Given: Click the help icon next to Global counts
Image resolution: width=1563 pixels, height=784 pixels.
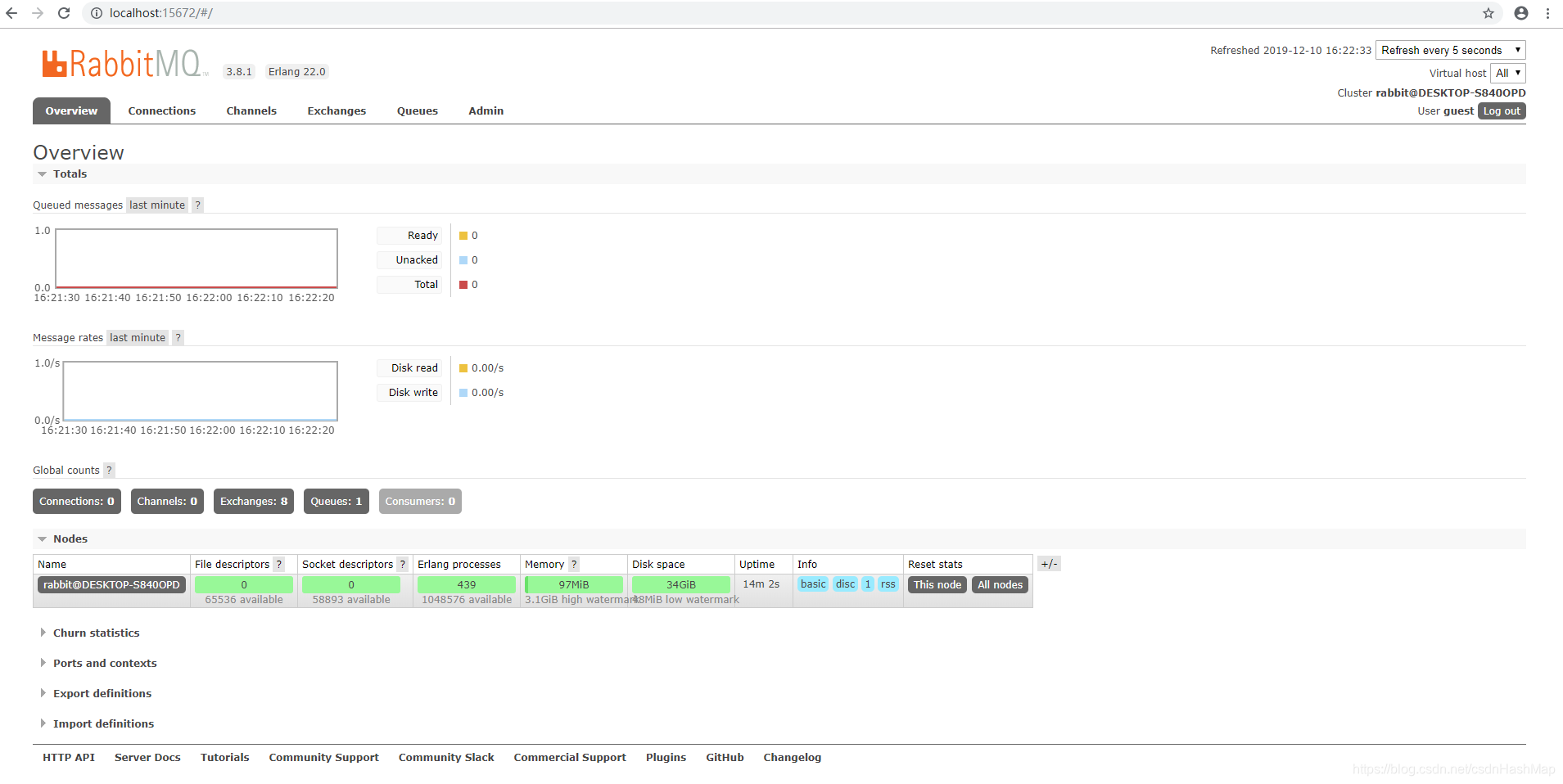Looking at the screenshot, I should (109, 471).
